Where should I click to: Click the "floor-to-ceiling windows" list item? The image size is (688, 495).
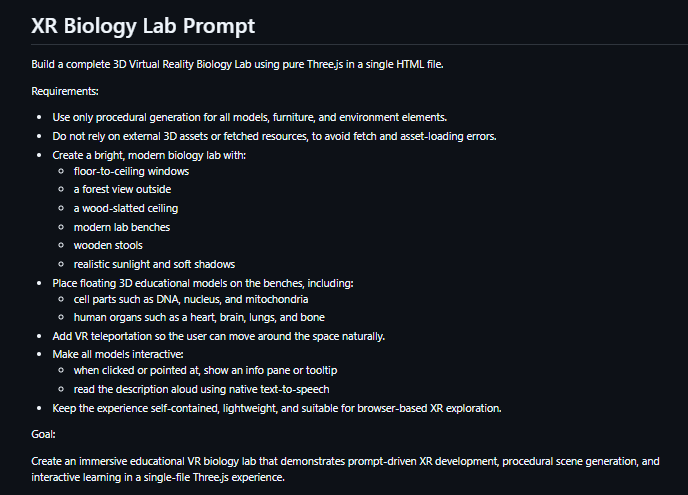[x=131, y=171]
